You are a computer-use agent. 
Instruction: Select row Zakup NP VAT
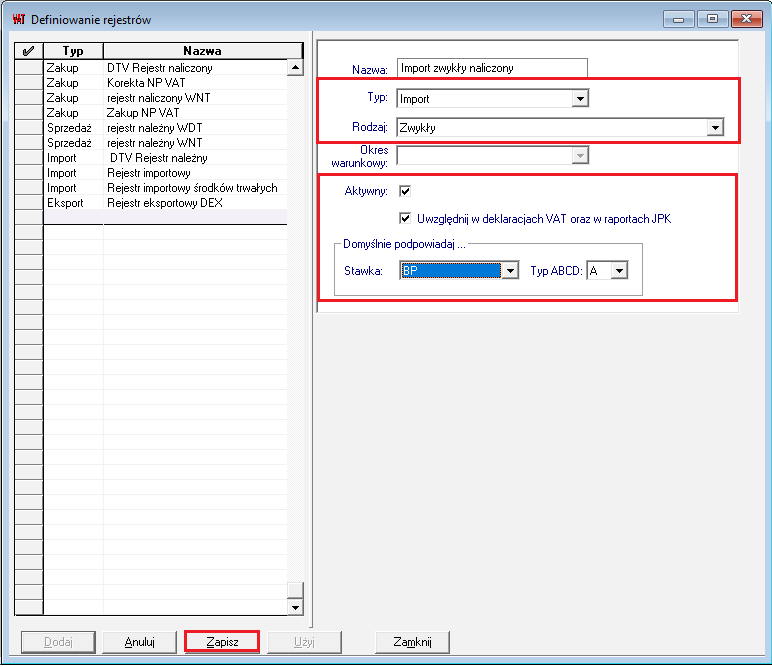tap(165, 113)
